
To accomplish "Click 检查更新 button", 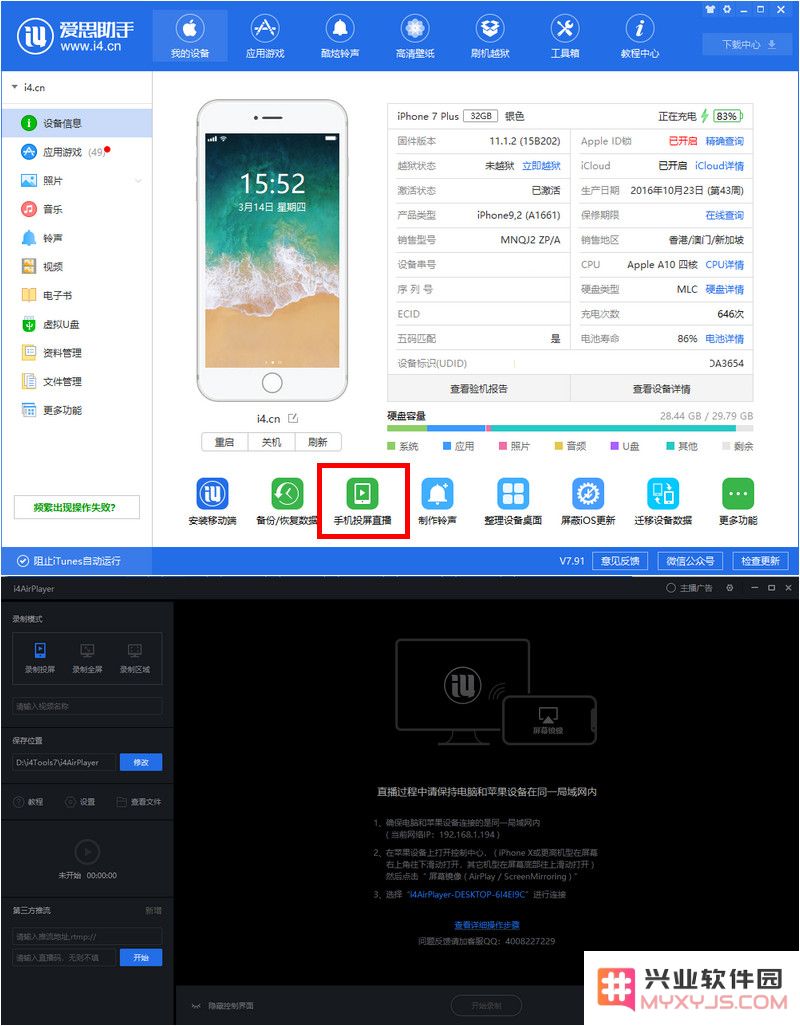I will pyautogui.click(x=760, y=561).
